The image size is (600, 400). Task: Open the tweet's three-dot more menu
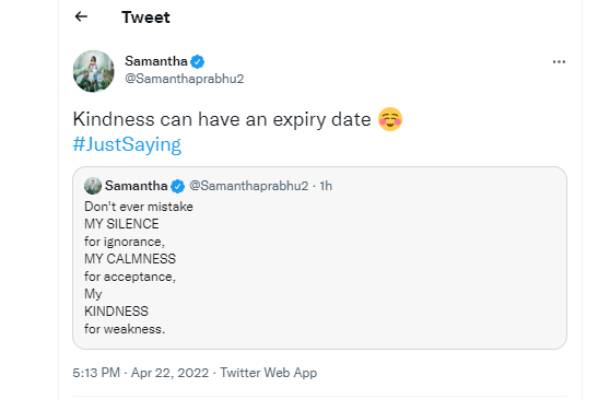tap(559, 61)
